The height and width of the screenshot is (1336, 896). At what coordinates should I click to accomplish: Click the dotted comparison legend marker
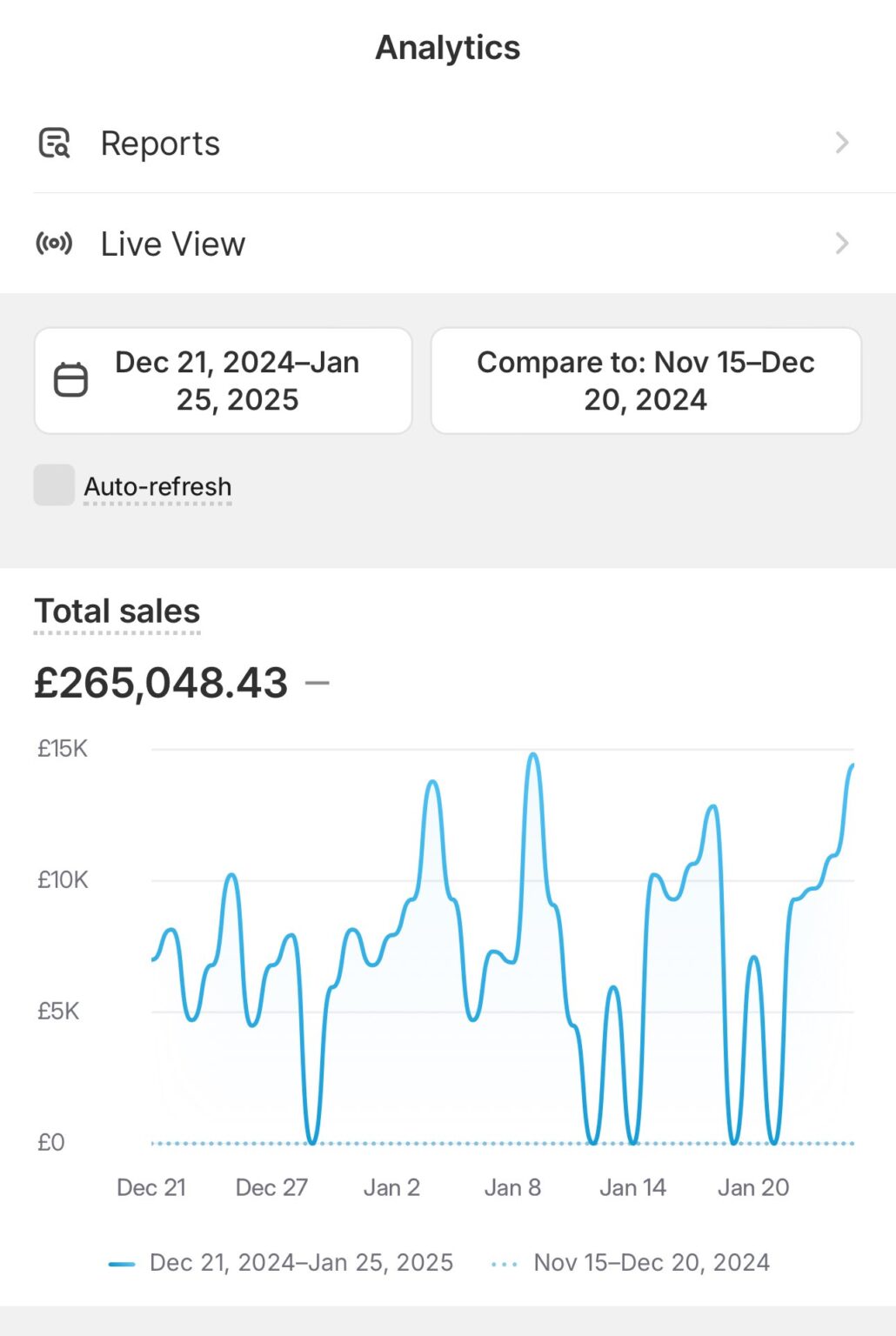coord(505,1264)
